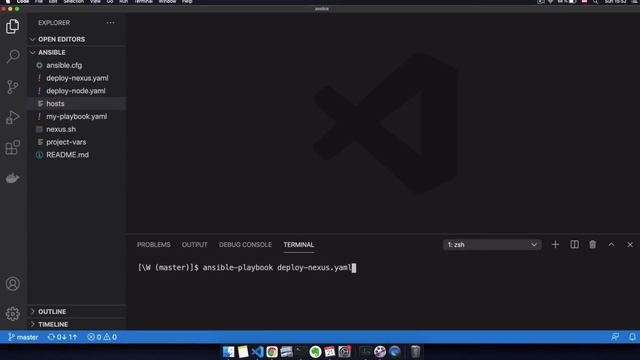The height and width of the screenshot is (360, 640).
Task: Open the notifications bell in the status bar
Action: point(632,337)
